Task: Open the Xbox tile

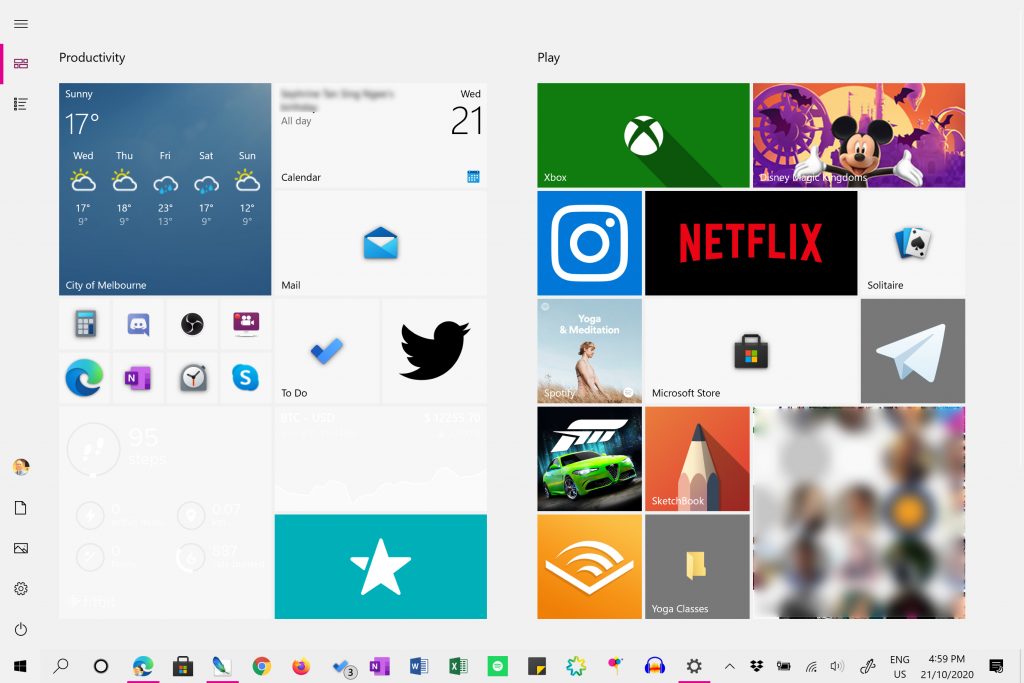Action: pos(643,135)
